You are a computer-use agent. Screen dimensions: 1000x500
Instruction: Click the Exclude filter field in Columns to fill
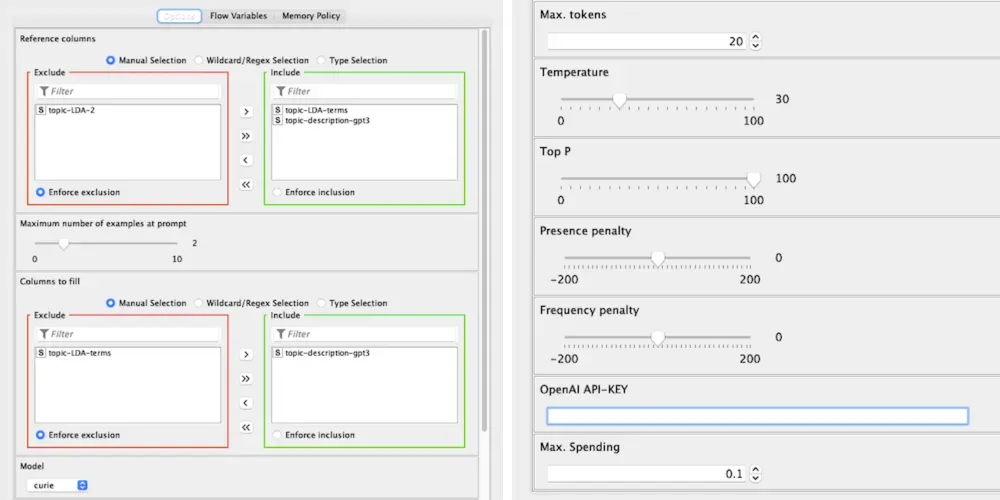pos(128,334)
